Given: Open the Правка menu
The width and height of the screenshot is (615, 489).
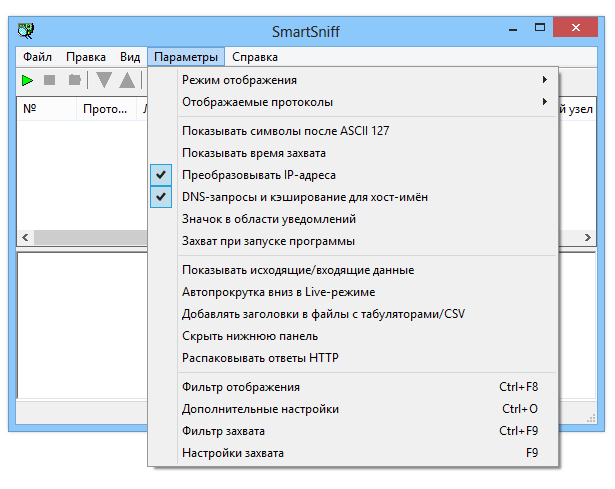Looking at the screenshot, I should point(85,57).
